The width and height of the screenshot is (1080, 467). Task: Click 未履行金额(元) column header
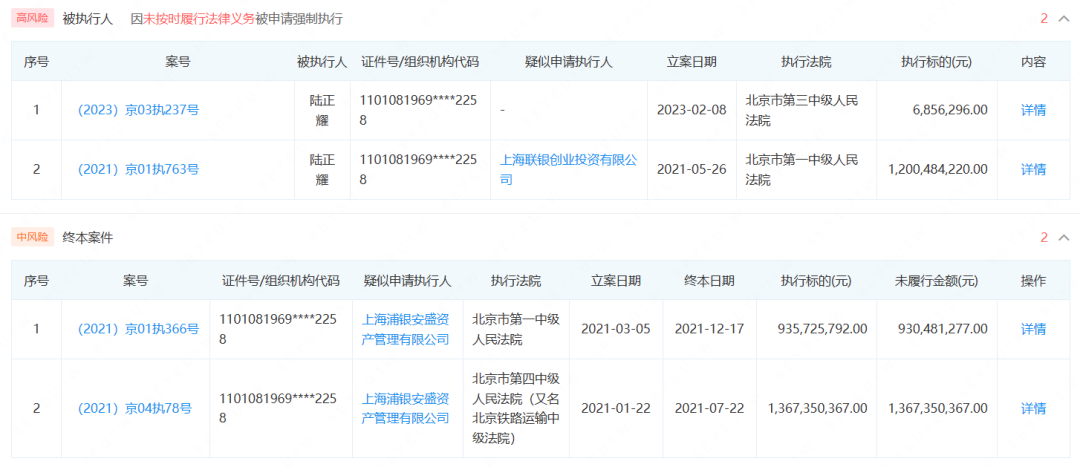coord(936,280)
